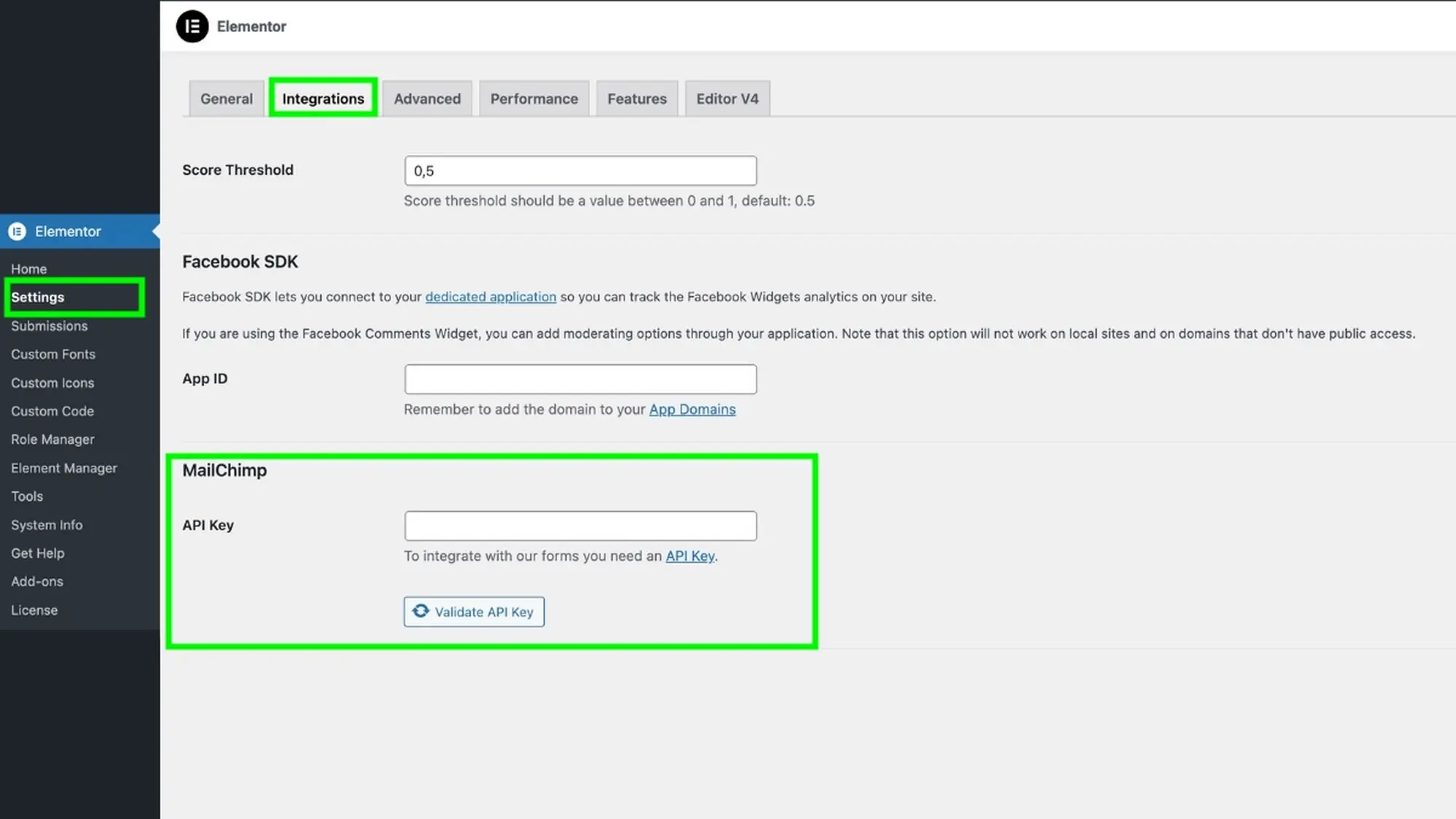
Task: Open System Info in the sidebar
Action: pyautogui.click(x=47, y=524)
